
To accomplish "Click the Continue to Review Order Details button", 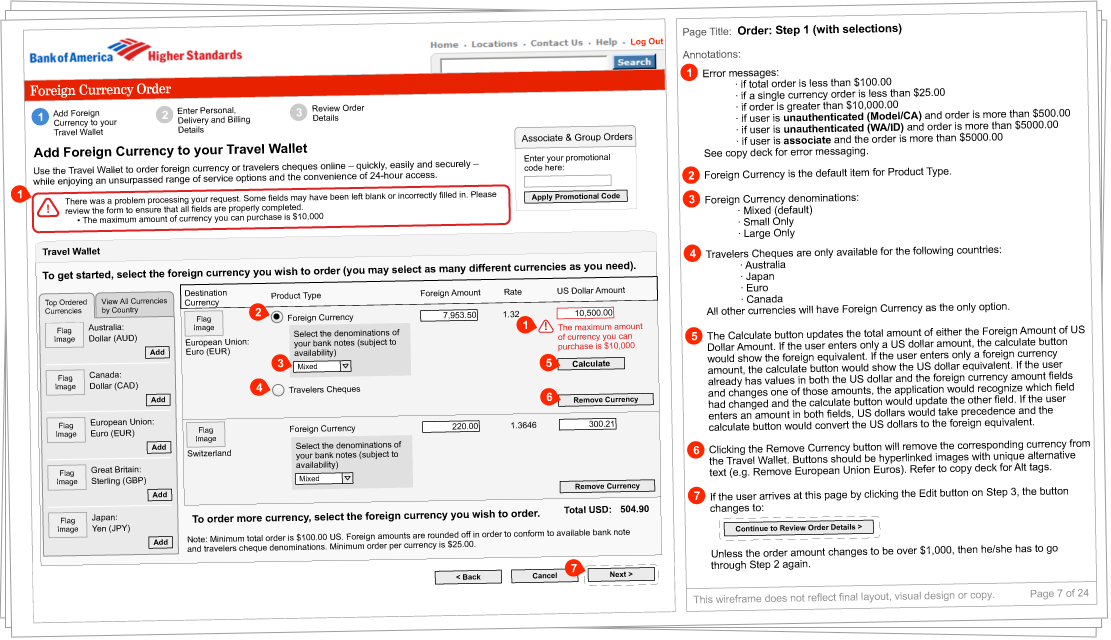I will point(799,527).
